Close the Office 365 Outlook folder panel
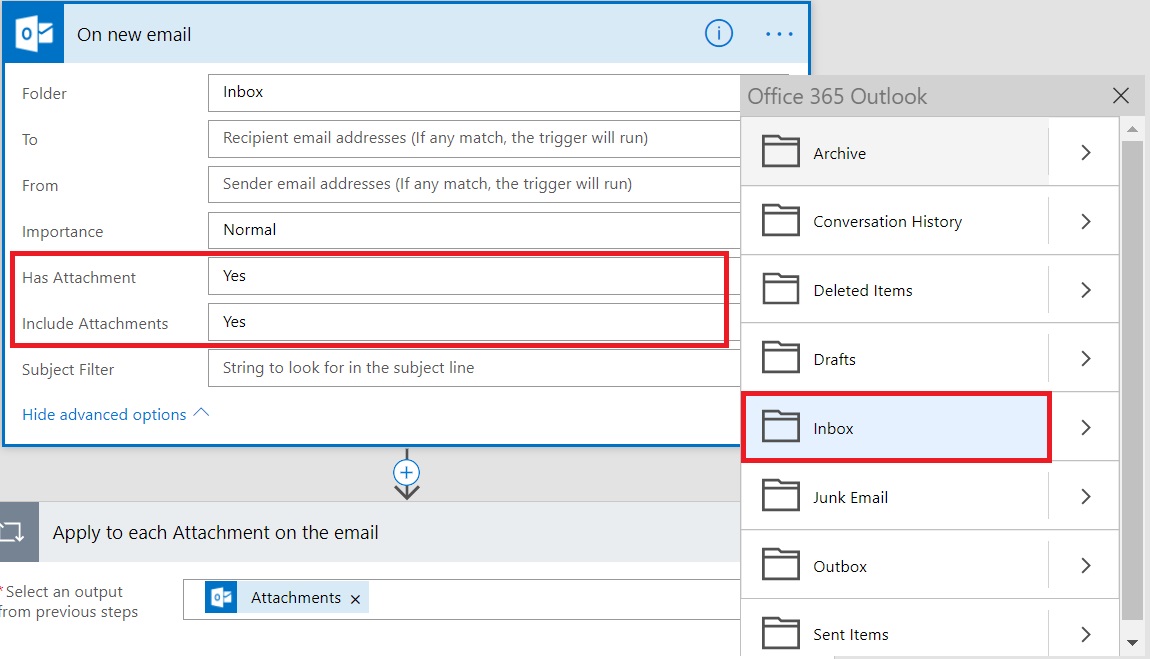 1121,95
